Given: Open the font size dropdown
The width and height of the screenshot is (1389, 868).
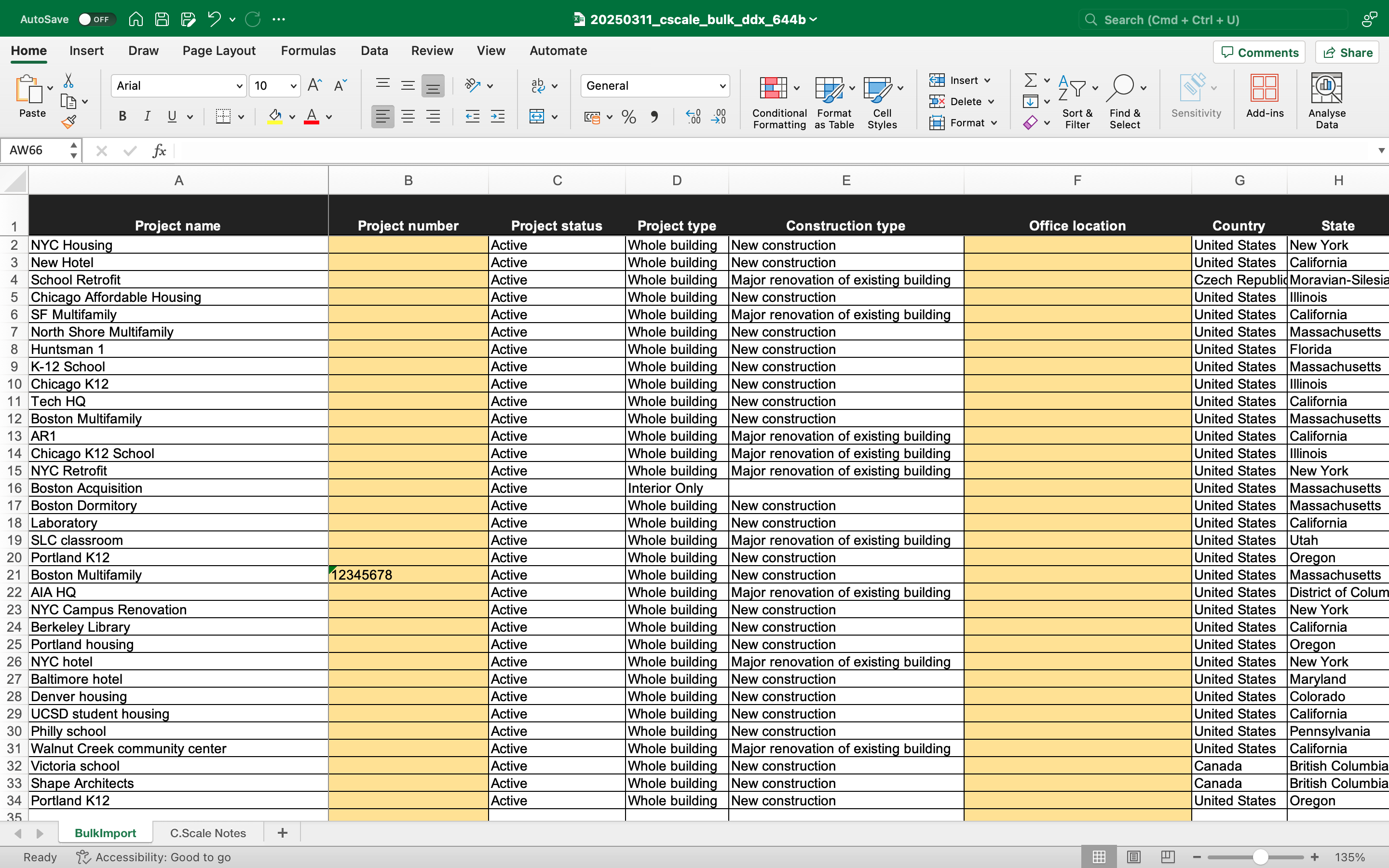Looking at the screenshot, I should [293, 86].
